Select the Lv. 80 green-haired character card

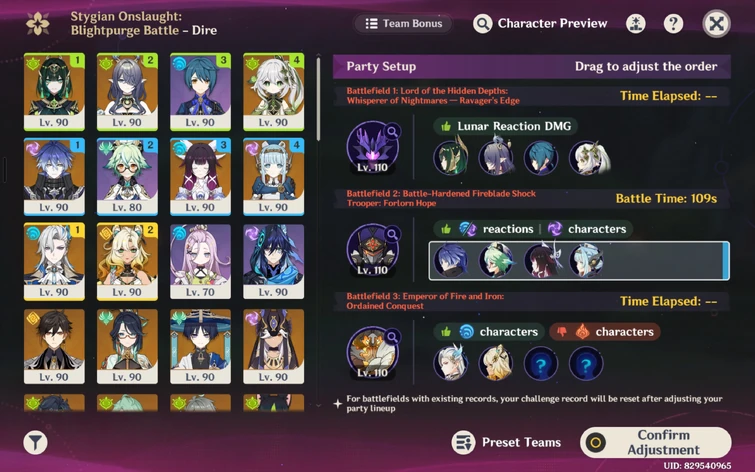(127, 176)
